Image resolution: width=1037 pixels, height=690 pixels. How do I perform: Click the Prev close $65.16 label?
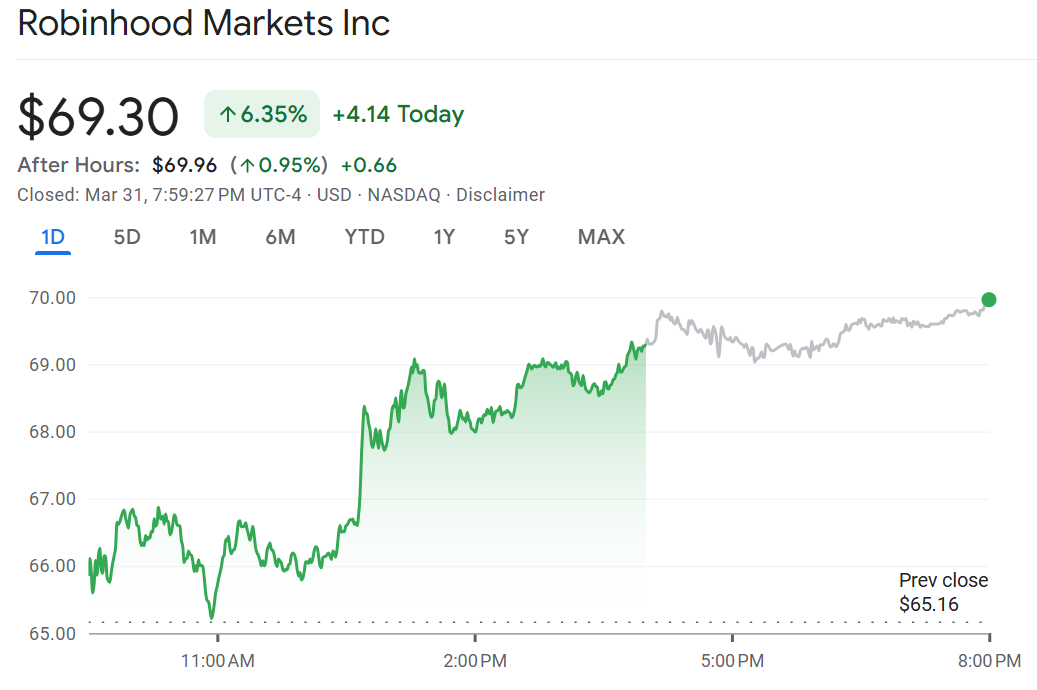coord(943,592)
